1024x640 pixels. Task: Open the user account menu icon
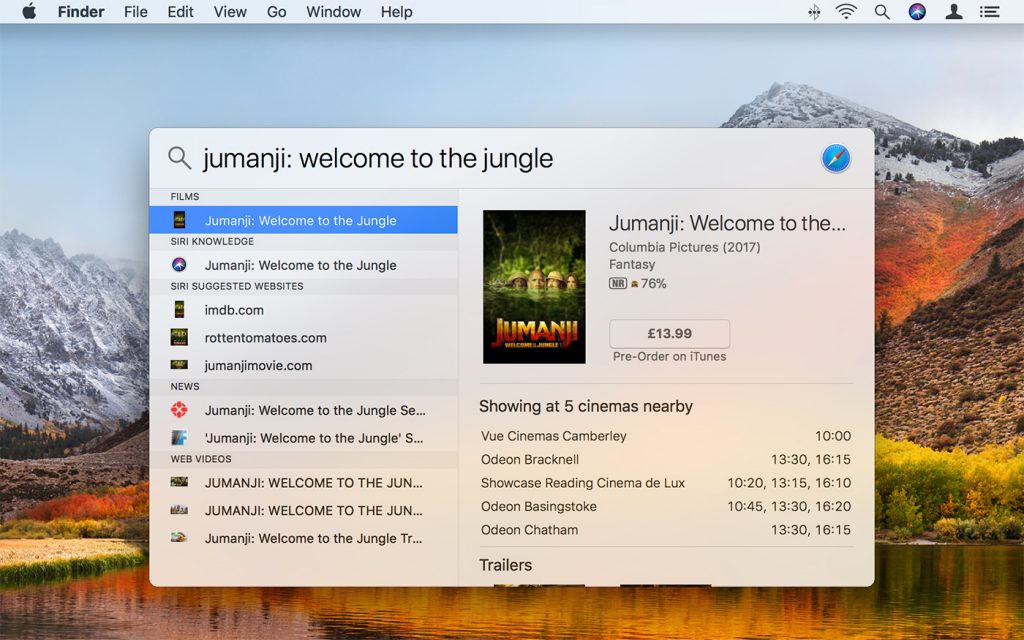[x=954, y=12]
